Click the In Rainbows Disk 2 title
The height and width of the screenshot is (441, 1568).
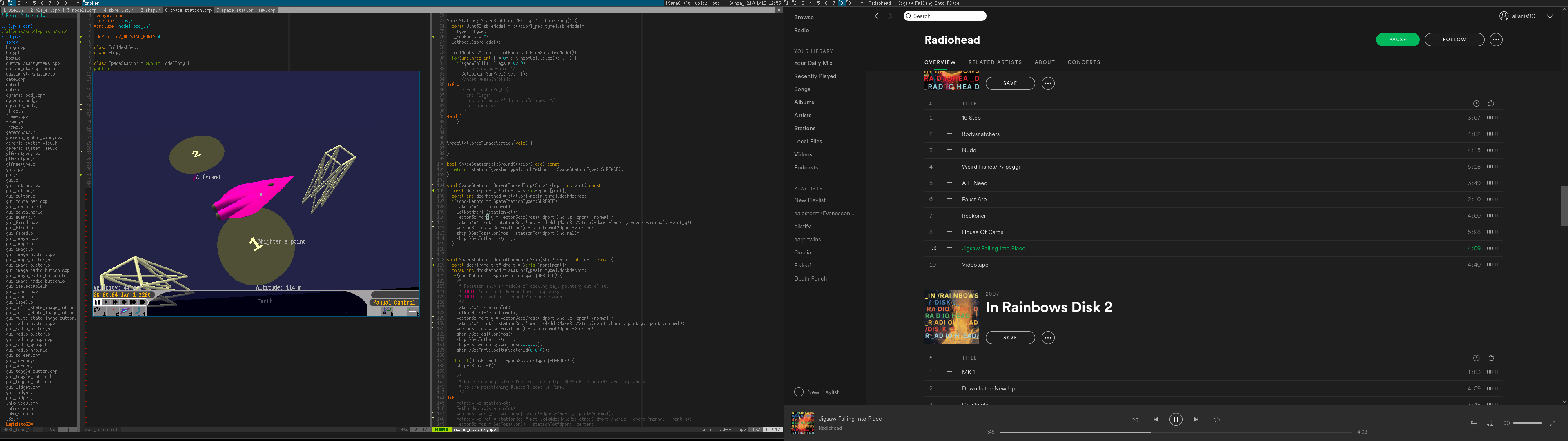coord(1049,307)
